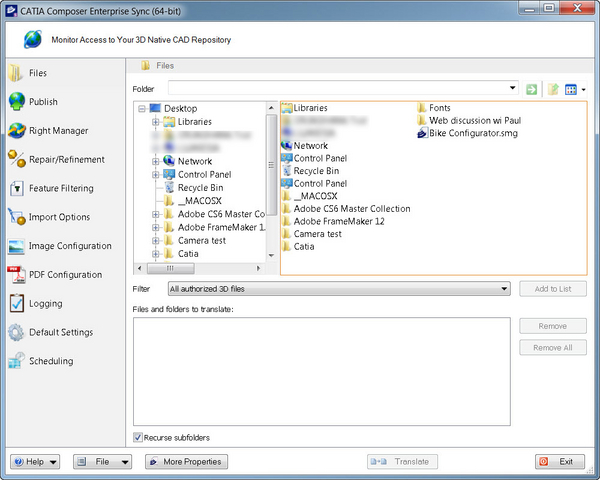Toggle the Recurse subfolders checkbox
Image resolution: width=600 pixels, height=480 pixels.
coord(138,437)
